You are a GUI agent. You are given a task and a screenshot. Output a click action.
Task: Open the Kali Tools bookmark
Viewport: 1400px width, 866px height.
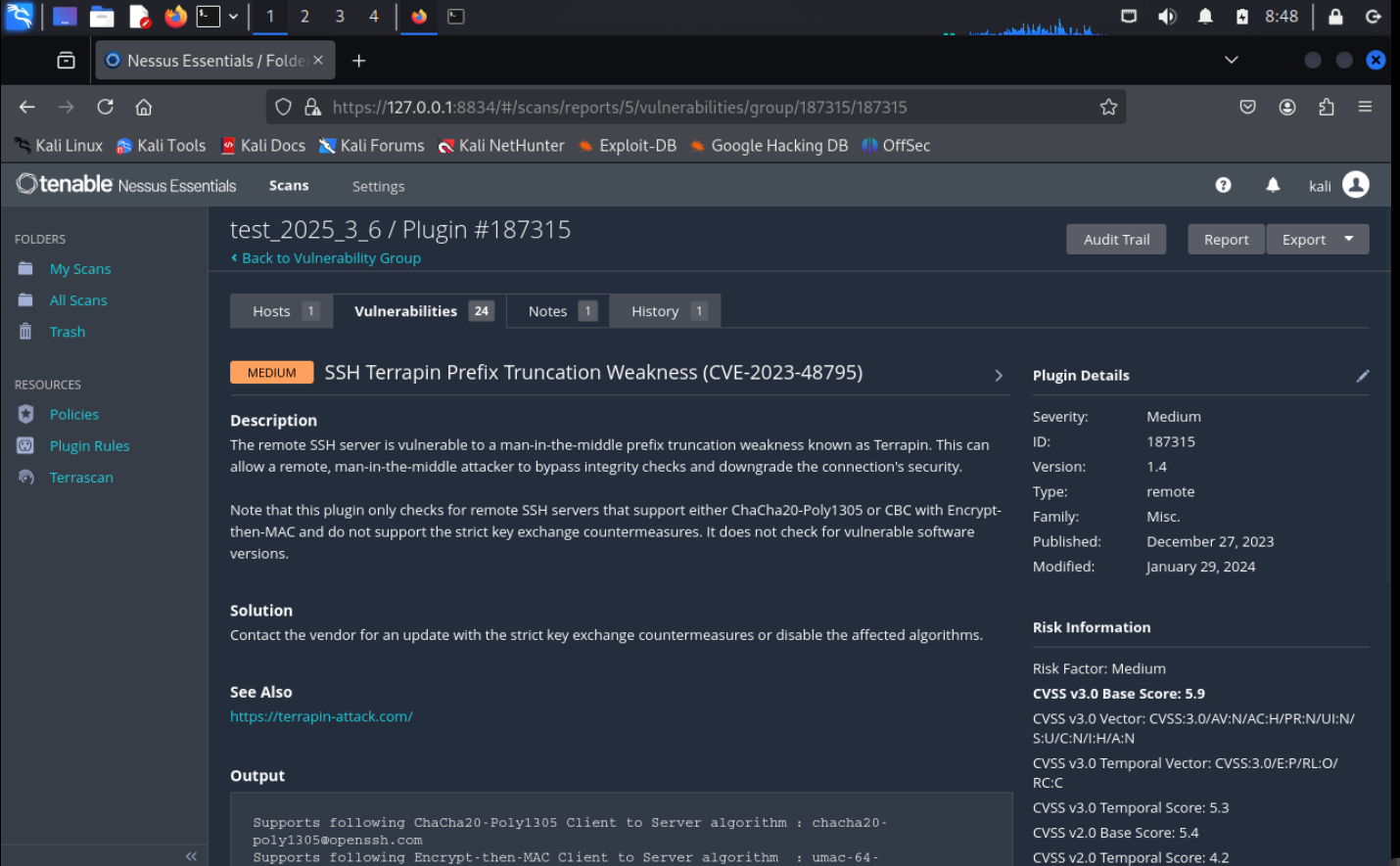[162, 146]
